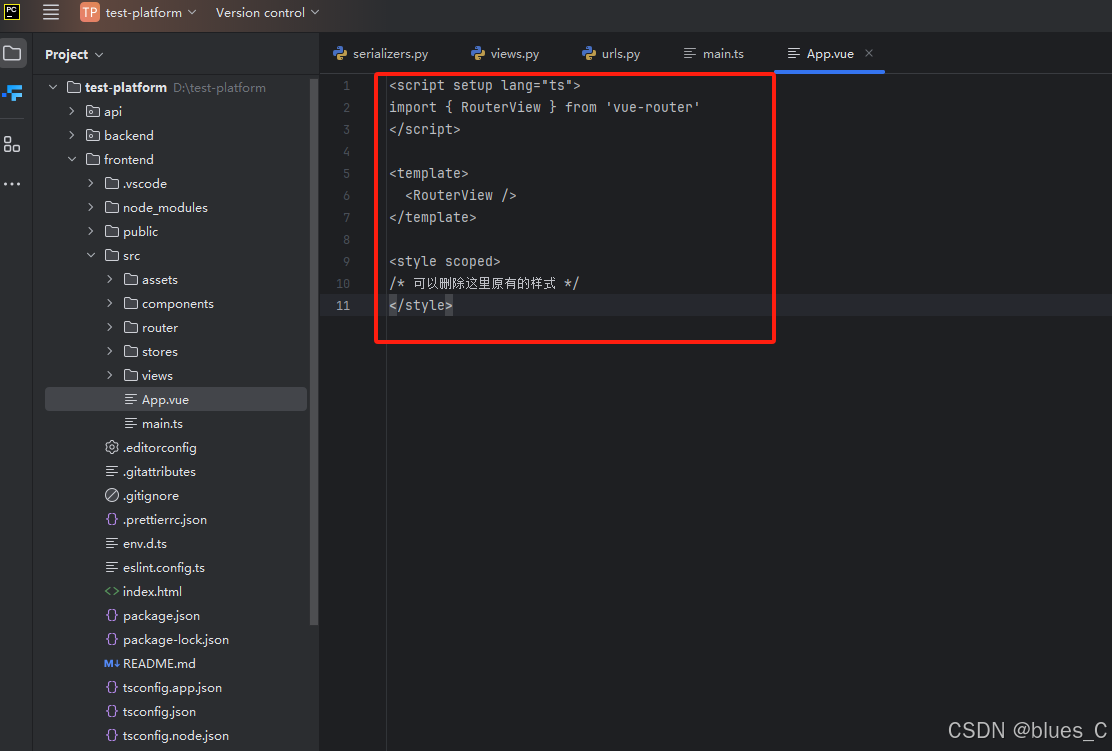
Task: Expand the public folder
Action: click(91, 231)
